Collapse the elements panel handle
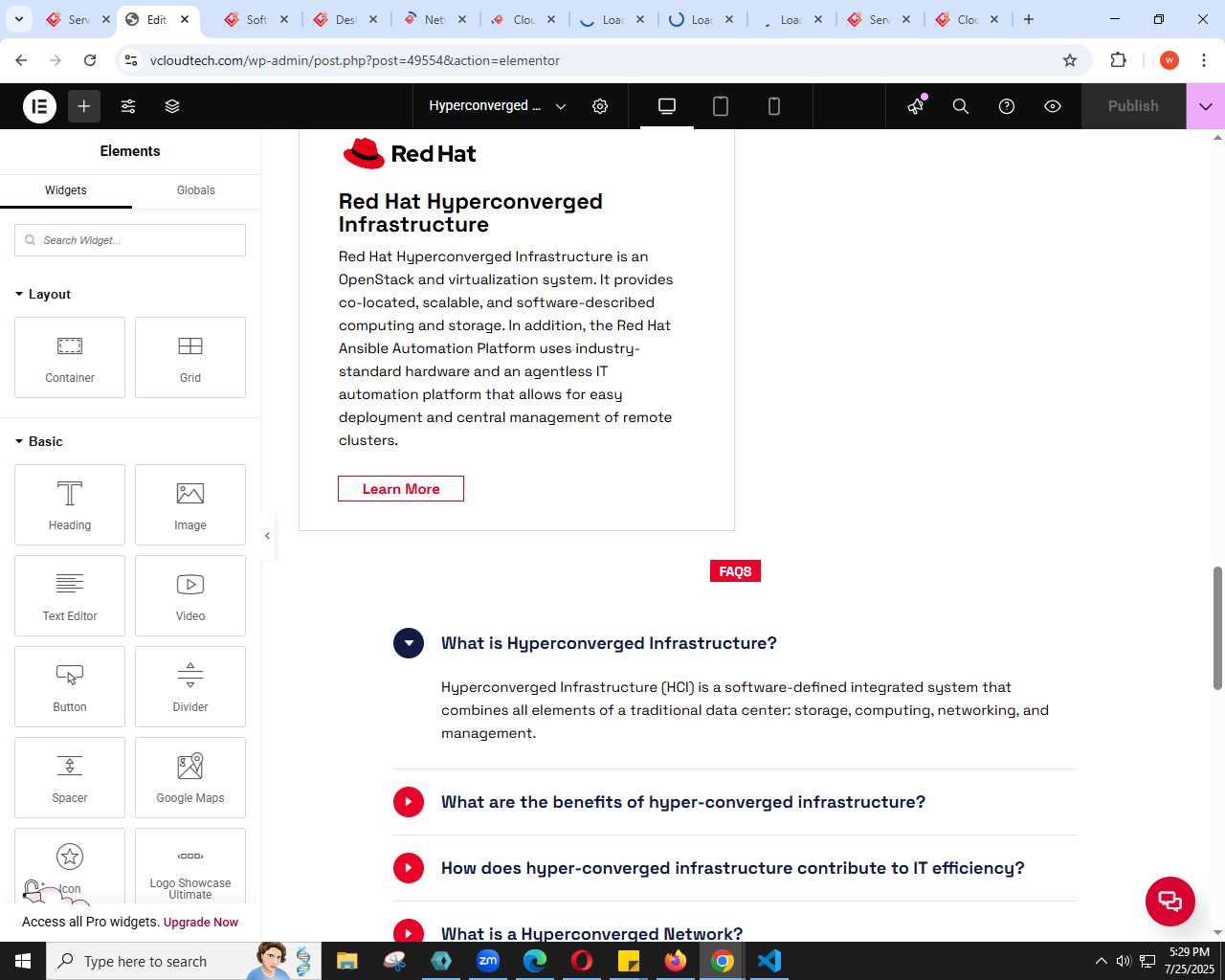Viewport: 1225px width, 980px height. tap(268, 536)
